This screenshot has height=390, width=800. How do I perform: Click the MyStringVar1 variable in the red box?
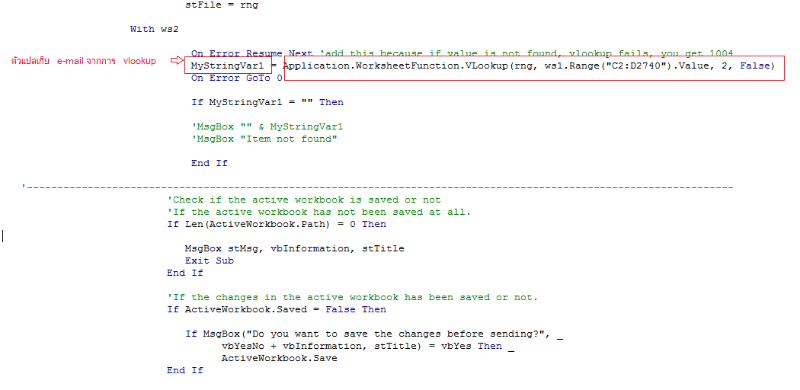[228, 65]
